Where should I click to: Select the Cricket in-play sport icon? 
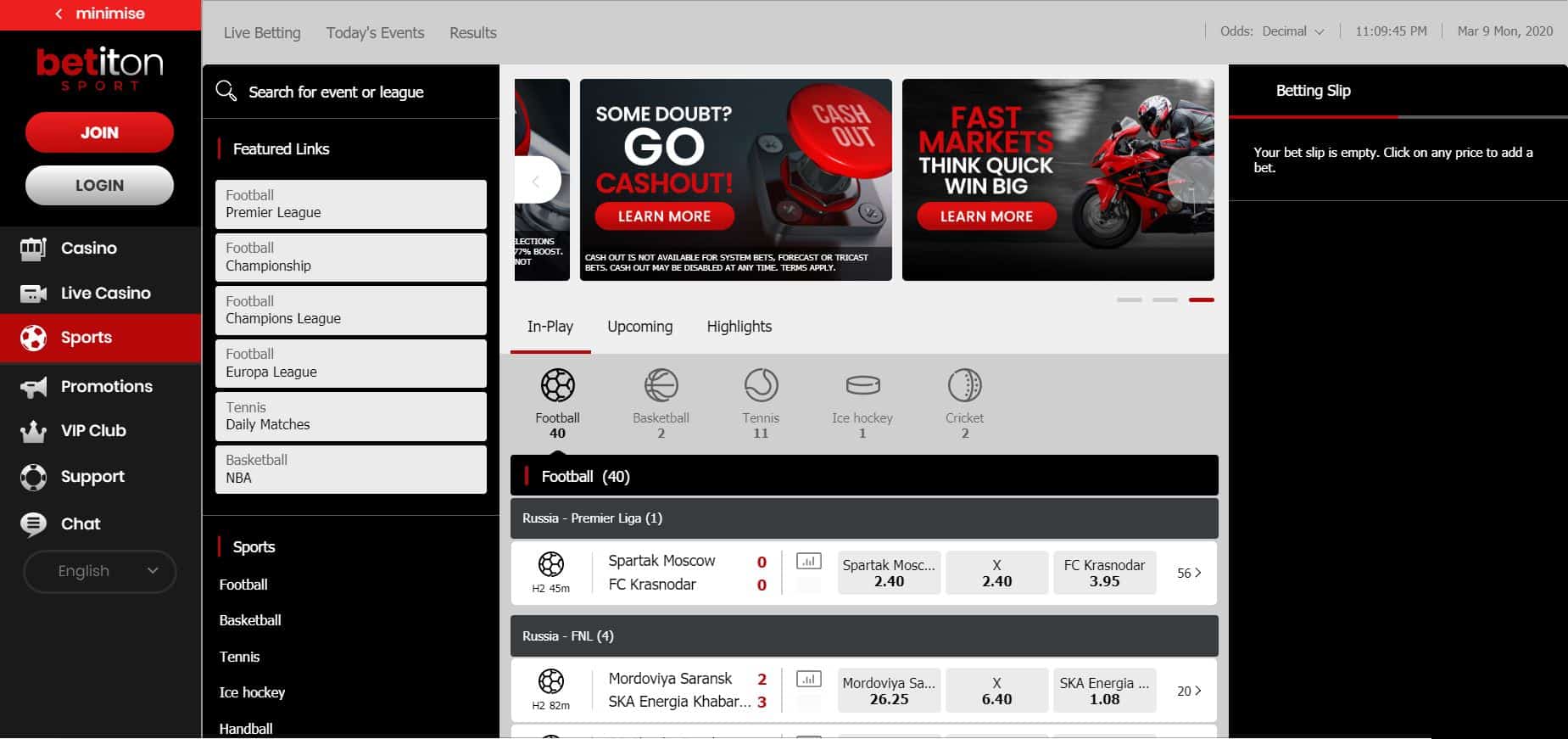[964, 385]
